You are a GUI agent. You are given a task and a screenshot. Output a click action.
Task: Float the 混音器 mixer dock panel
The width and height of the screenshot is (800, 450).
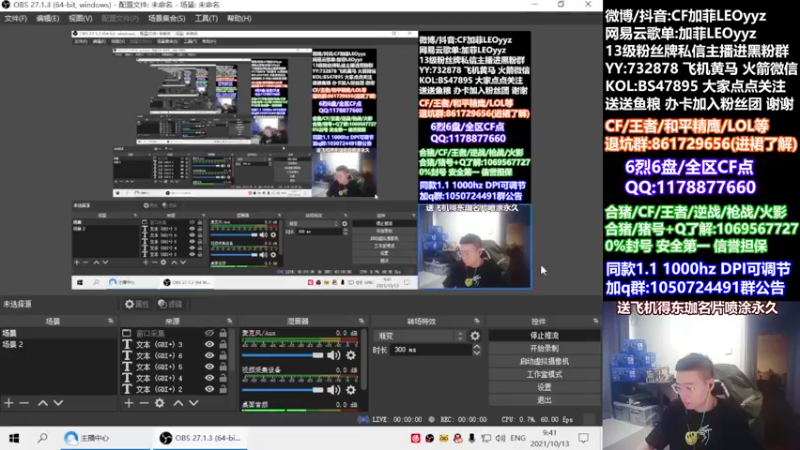coord(361,321)
